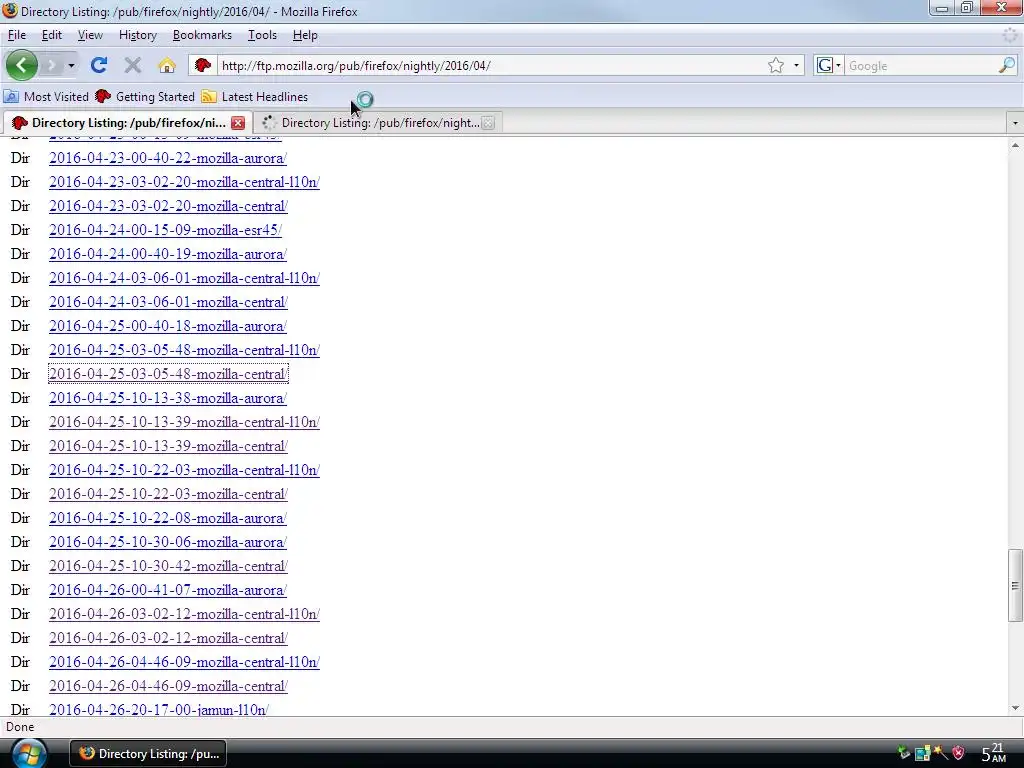Image resolution: width=1024 pixels, height=768 pixels.
Task: Click the taskbar clock
Action: pyautogui.click(x=994, y=753)
